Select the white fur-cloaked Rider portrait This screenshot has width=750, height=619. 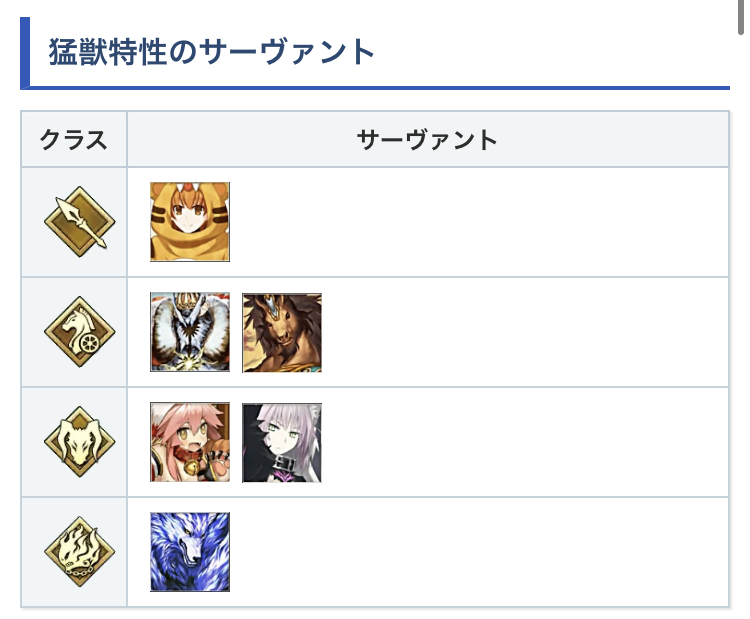[190, 332]
